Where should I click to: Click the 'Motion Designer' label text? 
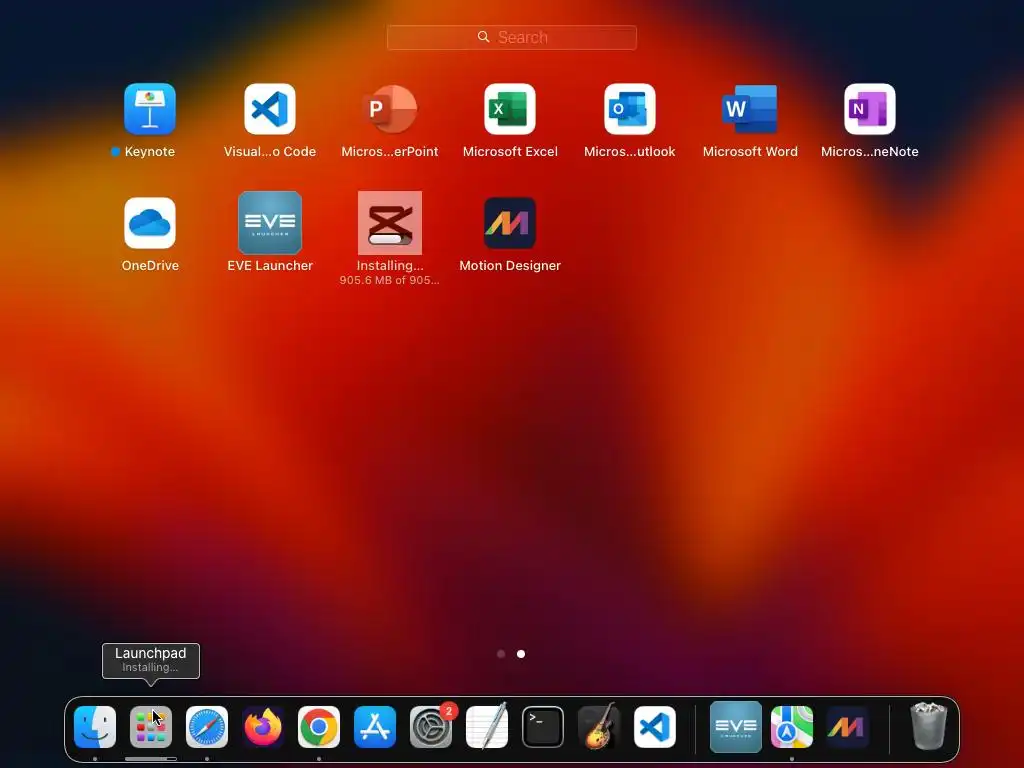click(x=510, y=265)
